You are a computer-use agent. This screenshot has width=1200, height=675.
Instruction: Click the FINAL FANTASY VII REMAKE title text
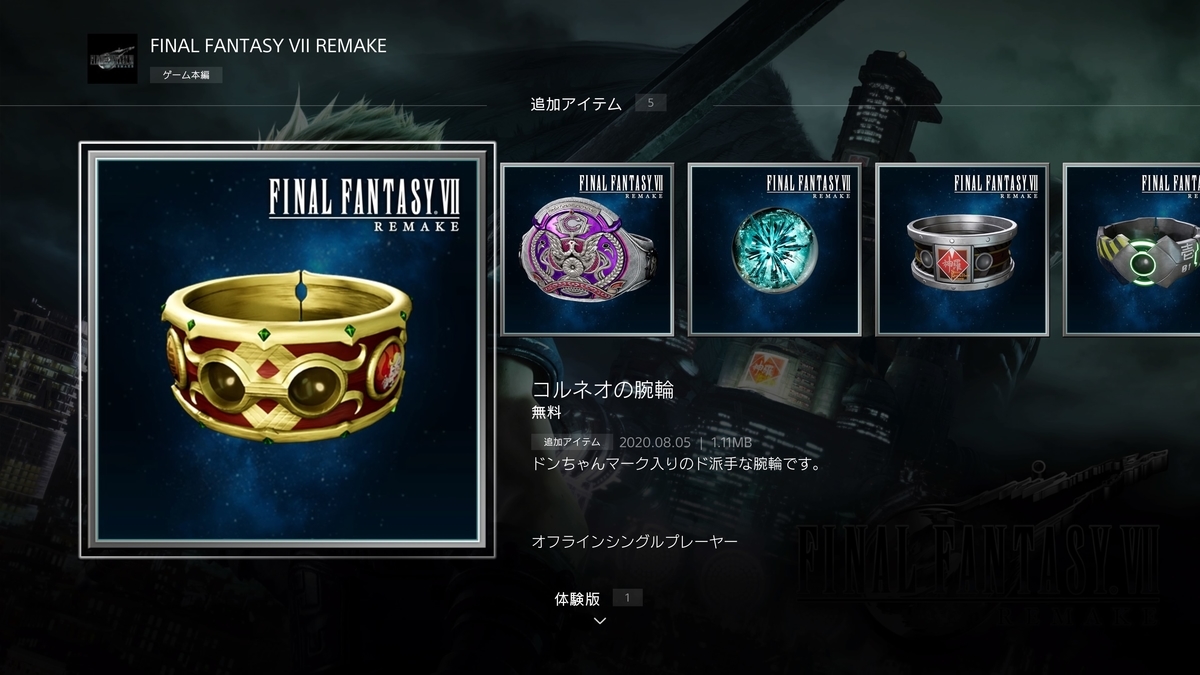[268, 46]
